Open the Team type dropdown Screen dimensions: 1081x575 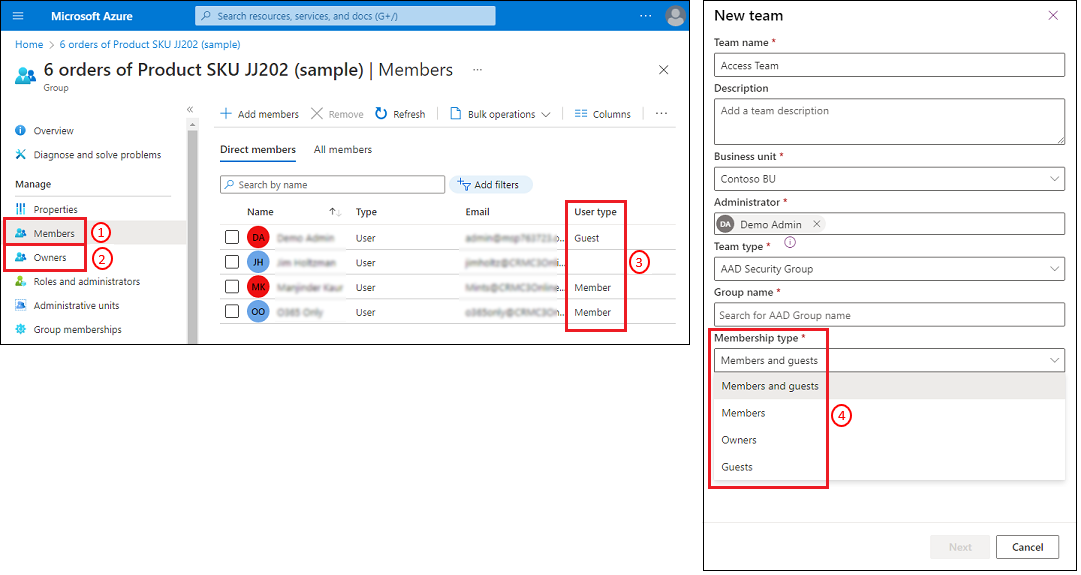(889, 269)
